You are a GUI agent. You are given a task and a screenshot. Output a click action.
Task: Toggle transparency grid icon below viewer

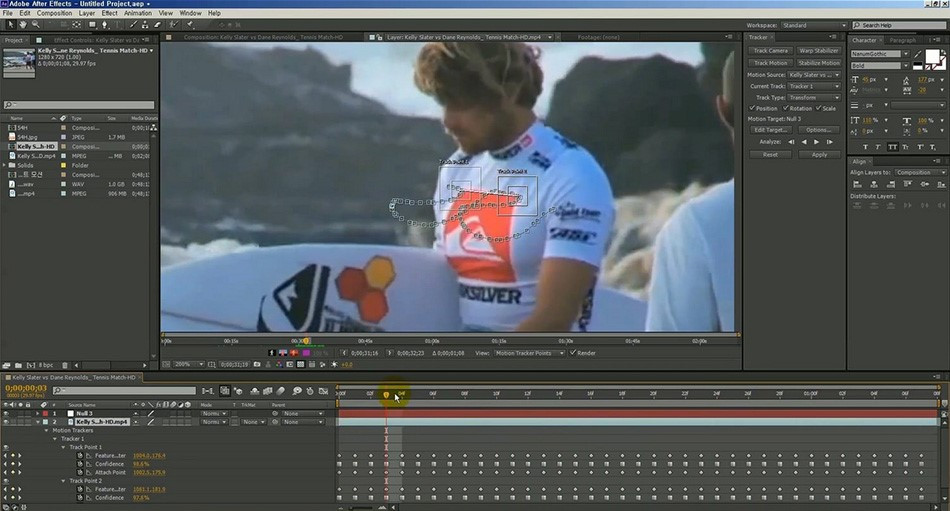pyautogui.click(x=301, y=364)
